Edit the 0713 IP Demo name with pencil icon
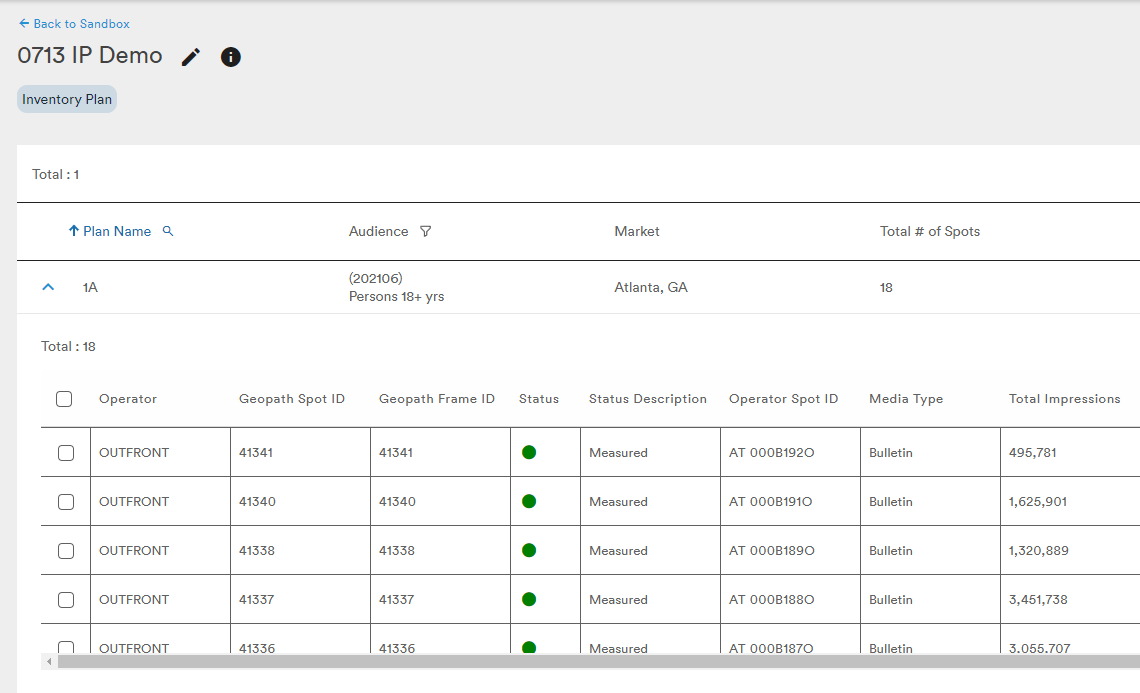The height and width of the screenshot is (693, 1140). click(190, 57)
